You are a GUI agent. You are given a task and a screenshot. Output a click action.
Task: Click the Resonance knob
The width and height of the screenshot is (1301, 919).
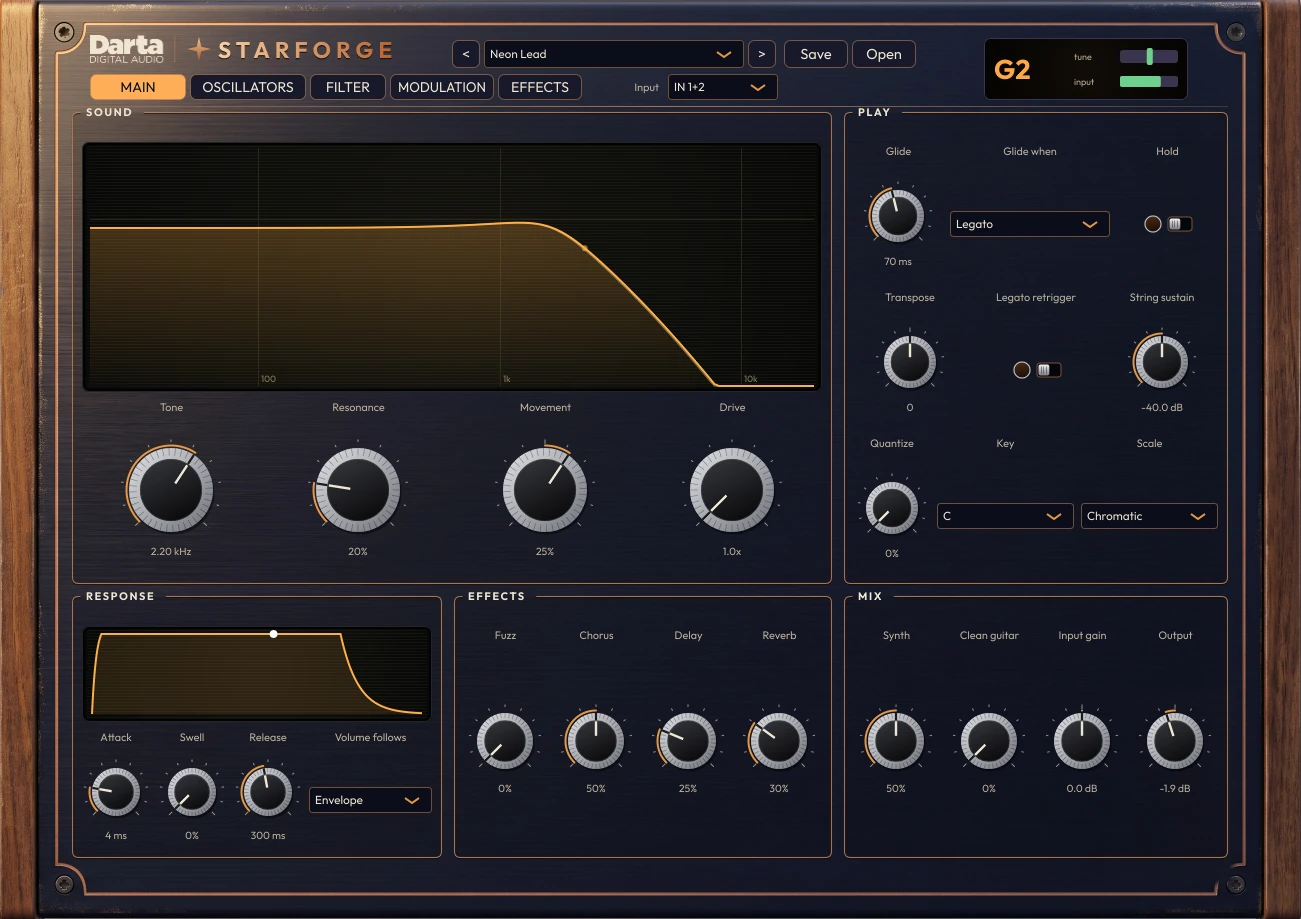point(358,489)
